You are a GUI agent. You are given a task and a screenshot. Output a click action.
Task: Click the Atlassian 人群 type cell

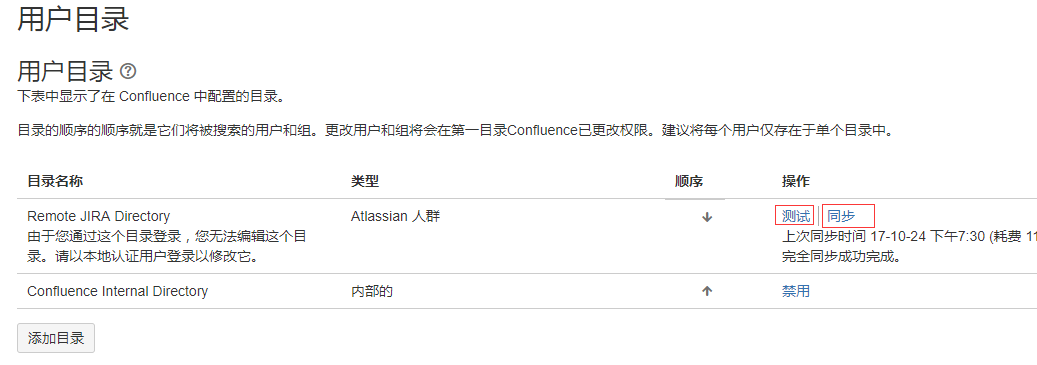click(395, 216)
